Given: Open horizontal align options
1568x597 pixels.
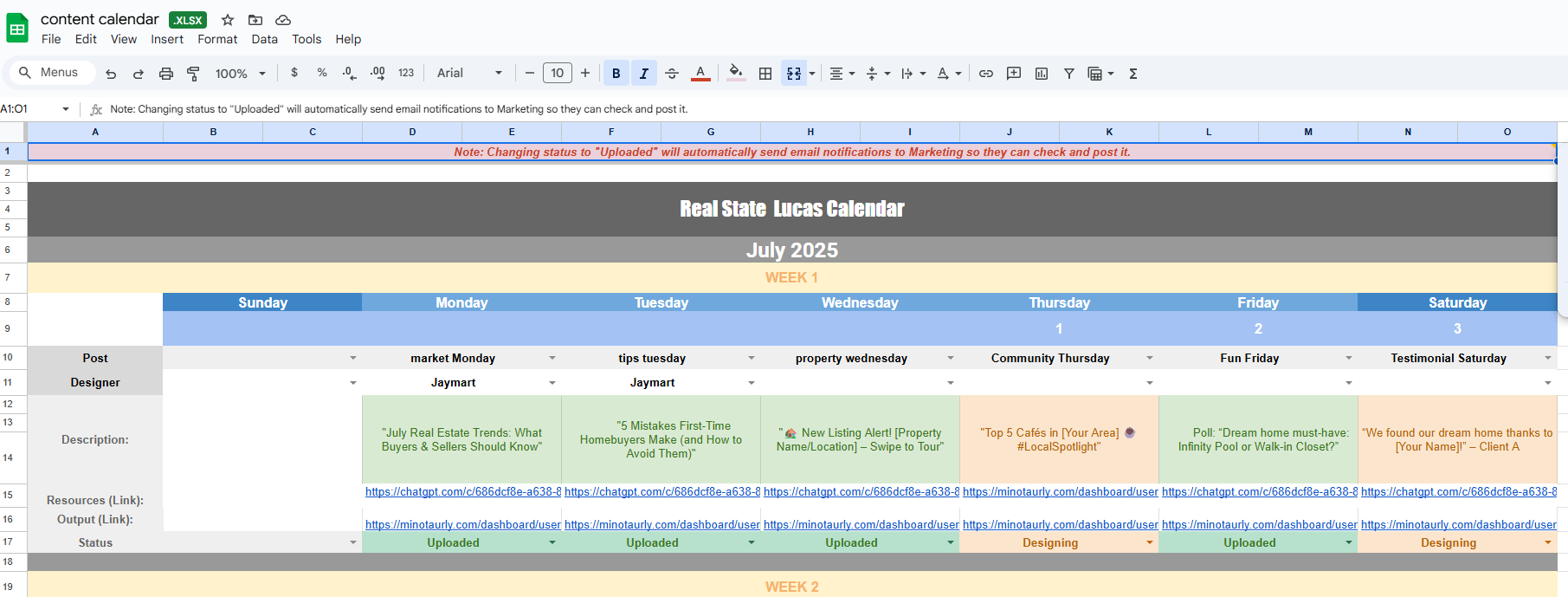Looking at the screenshot, I should click(x=842, y=74).
